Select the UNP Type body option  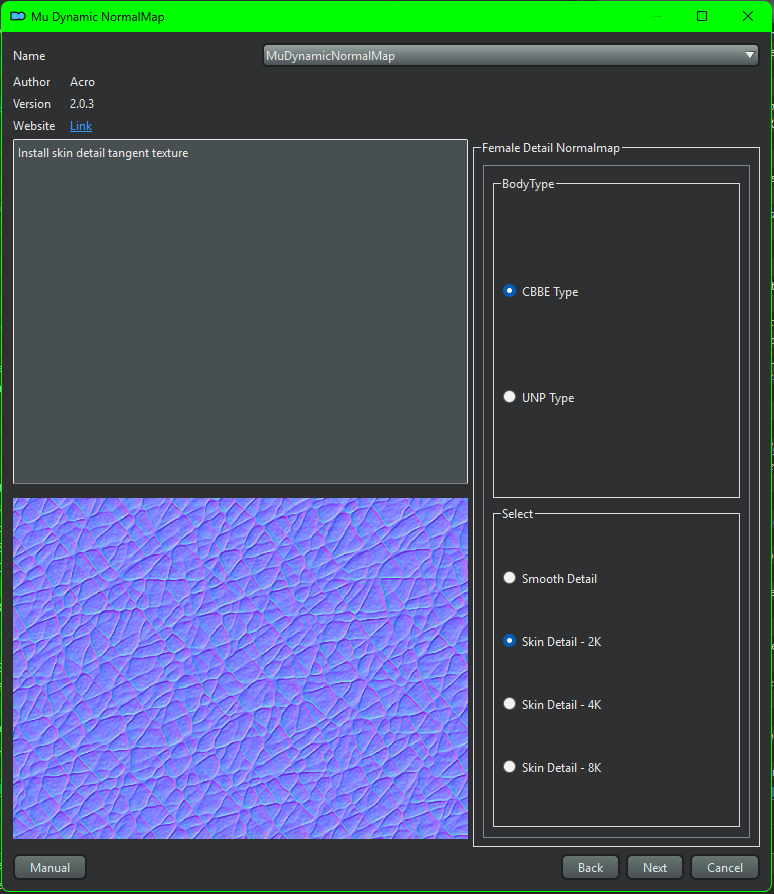click(539, 397)
